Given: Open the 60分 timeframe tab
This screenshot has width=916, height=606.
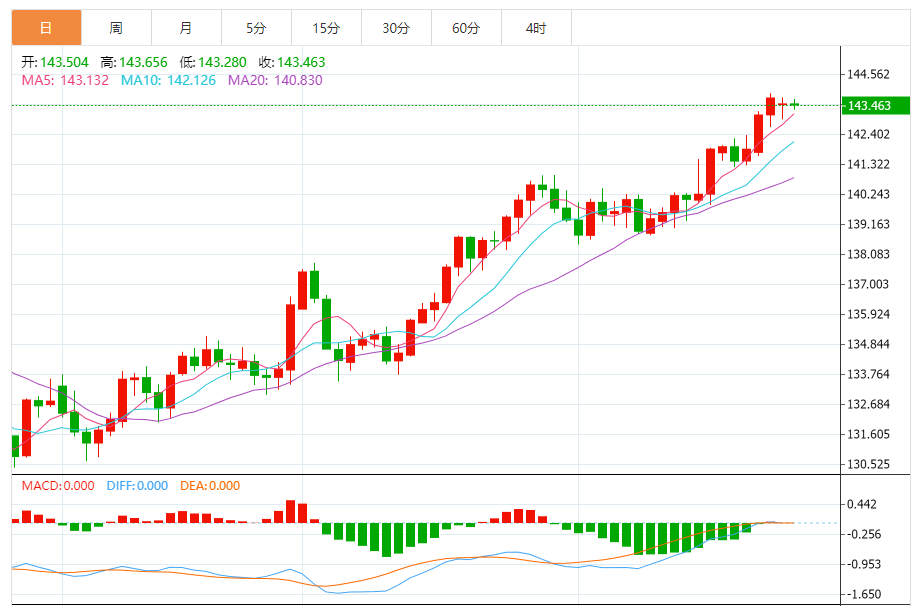Looking at the screenshot, I should click(466, 28).
